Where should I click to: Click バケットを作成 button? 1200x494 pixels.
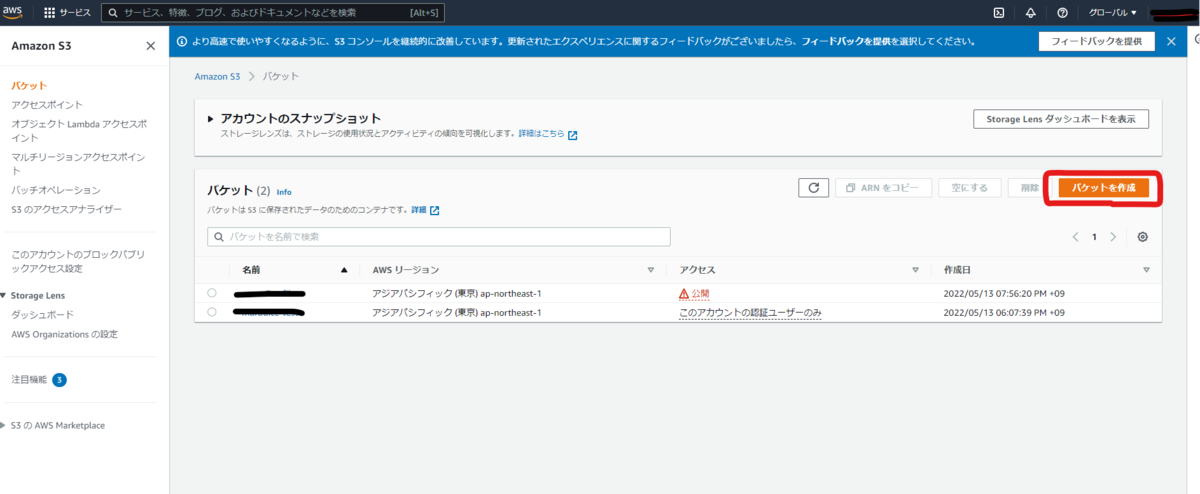pyautogui.click(x=1104, y=187)
